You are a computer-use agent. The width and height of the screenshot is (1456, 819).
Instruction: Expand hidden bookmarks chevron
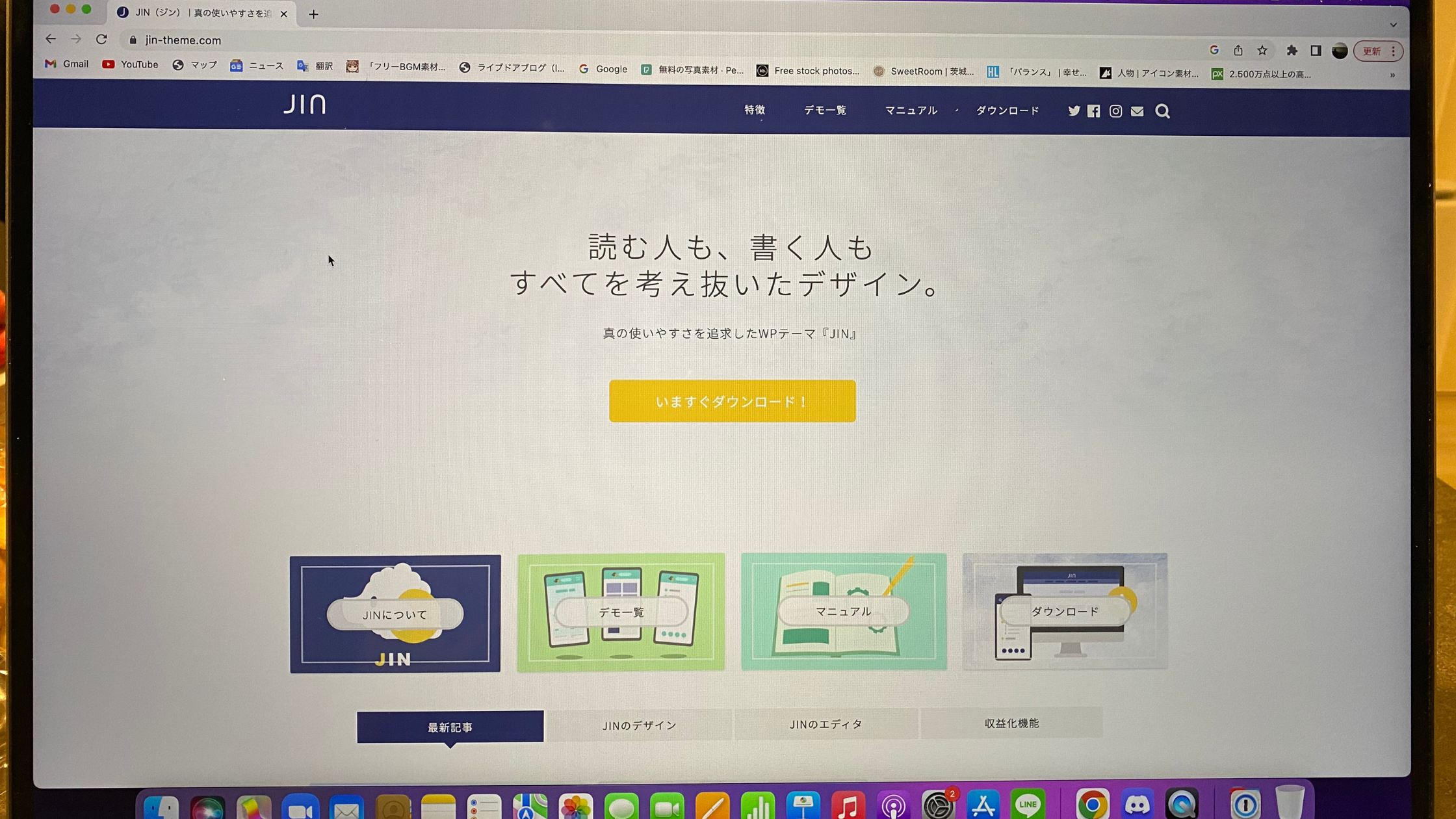pos(1392,75)
